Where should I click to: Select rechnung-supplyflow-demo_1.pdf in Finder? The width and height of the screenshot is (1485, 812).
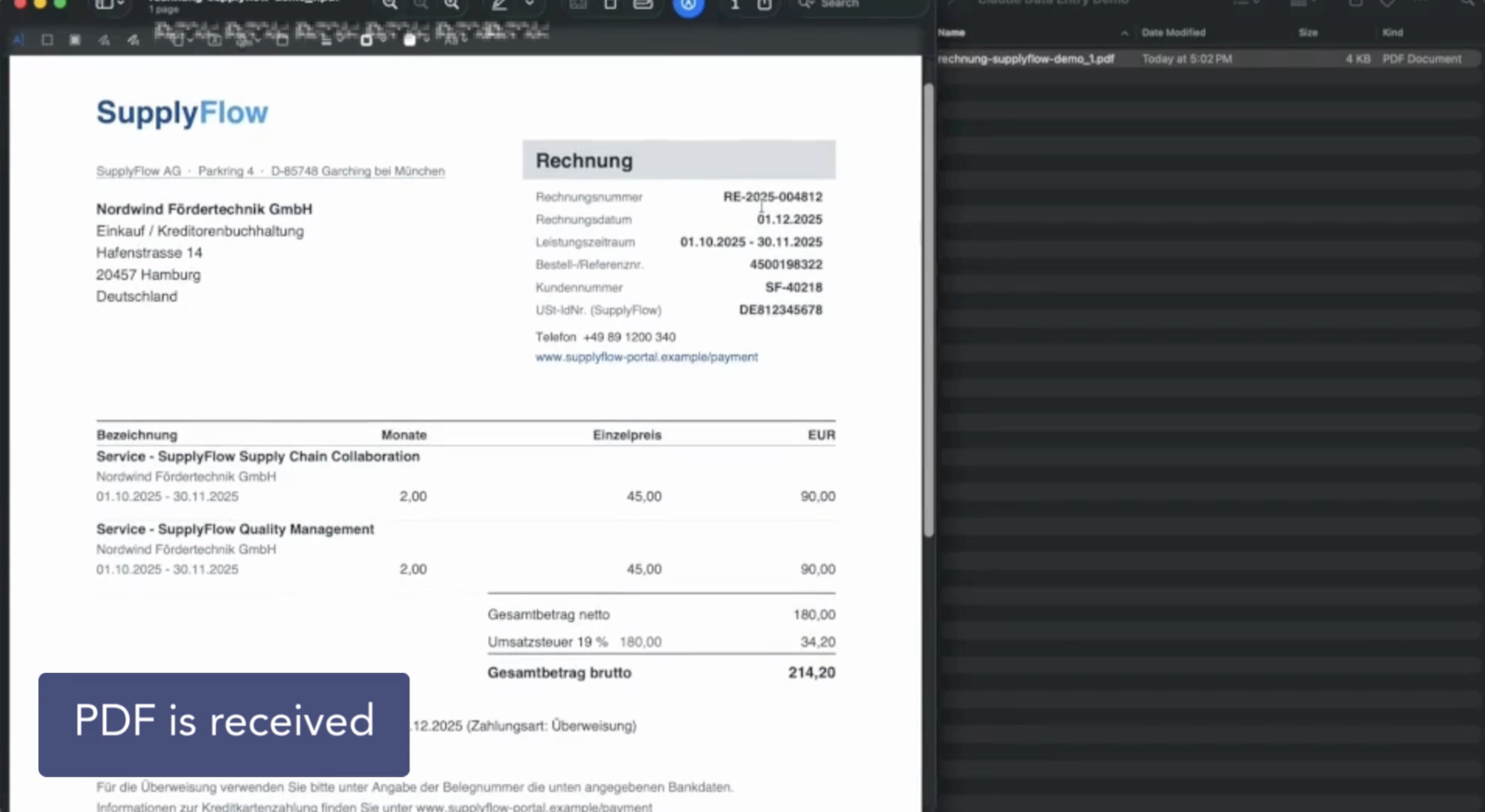1025,59
